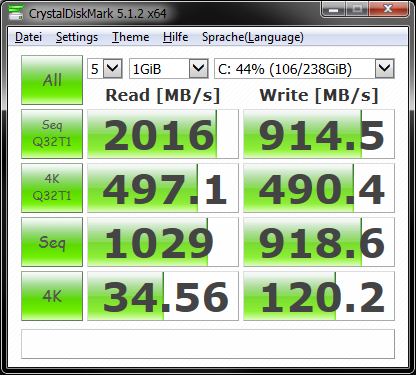Start the 4K Q32T1 test
Image resolution: width=416 pixels, height=375 pixels.
(x=52, y=188)
